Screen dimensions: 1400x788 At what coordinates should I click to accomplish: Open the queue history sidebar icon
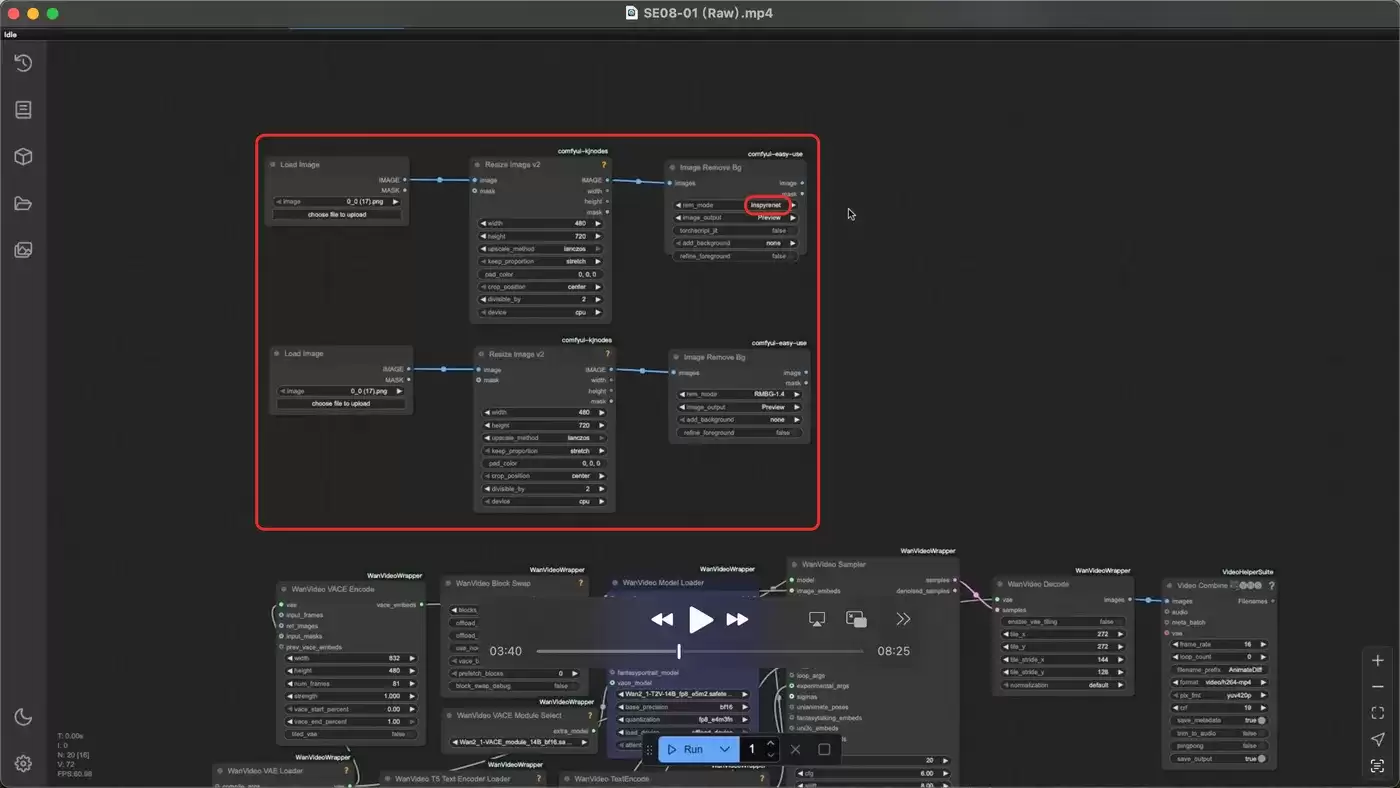[23, 63]
